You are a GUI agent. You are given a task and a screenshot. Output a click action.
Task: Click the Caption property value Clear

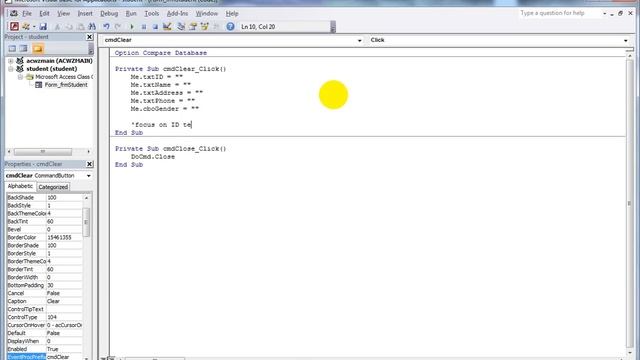click(x=64, y=301)
